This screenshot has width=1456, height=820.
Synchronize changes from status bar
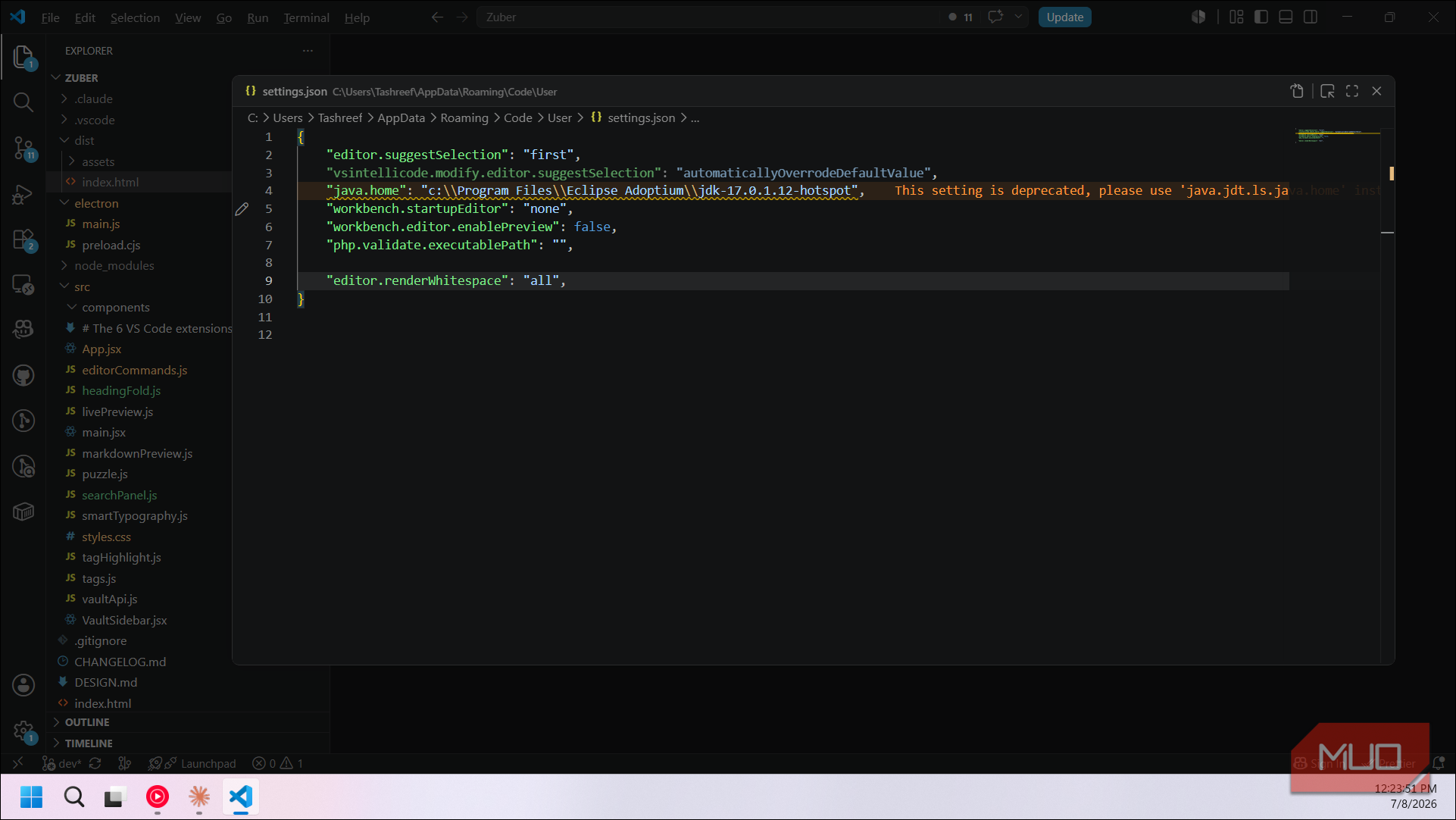pyautogui.click(x=95, y=763)
